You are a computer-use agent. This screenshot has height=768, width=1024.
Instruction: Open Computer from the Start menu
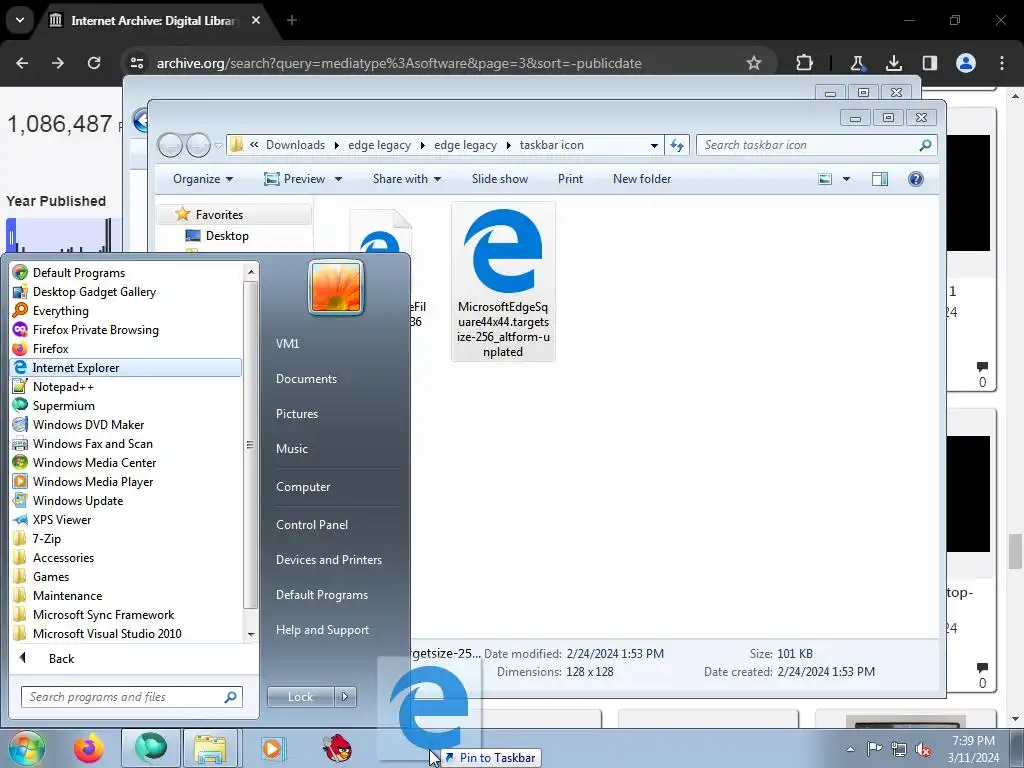tap(303, 487)
